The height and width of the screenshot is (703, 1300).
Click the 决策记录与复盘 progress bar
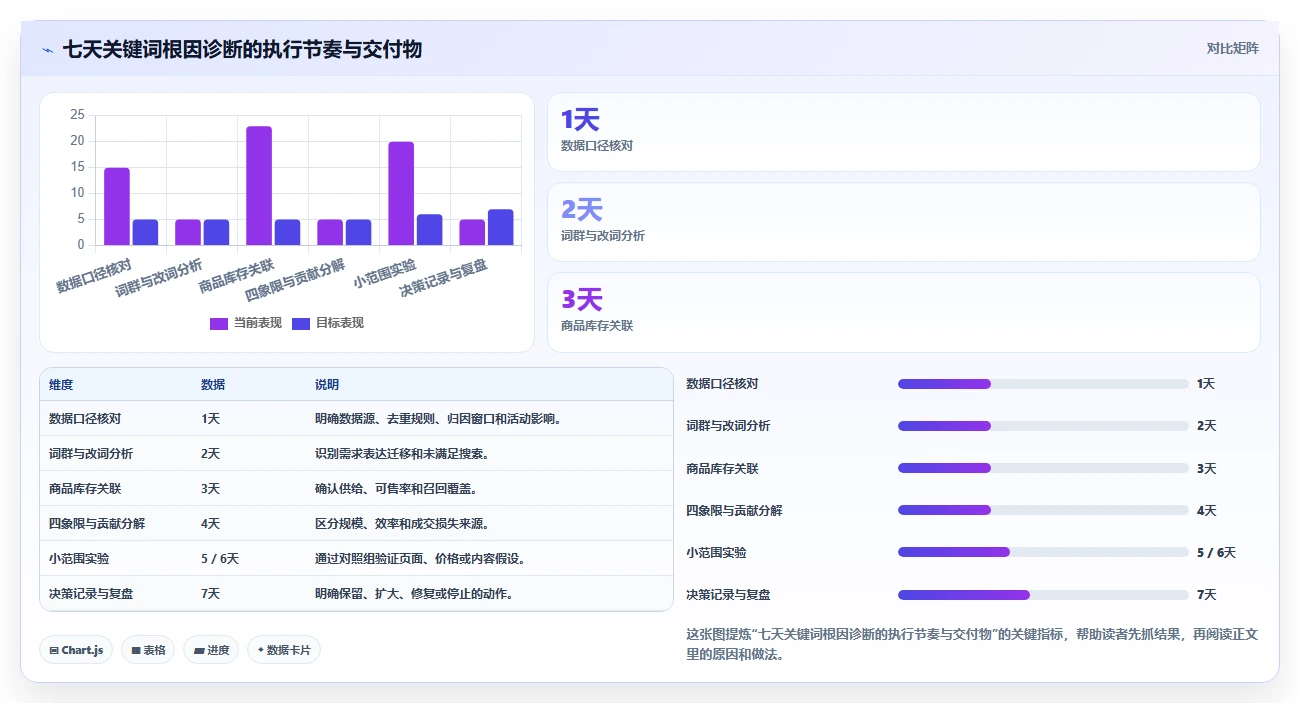(x=1043, y=595)
